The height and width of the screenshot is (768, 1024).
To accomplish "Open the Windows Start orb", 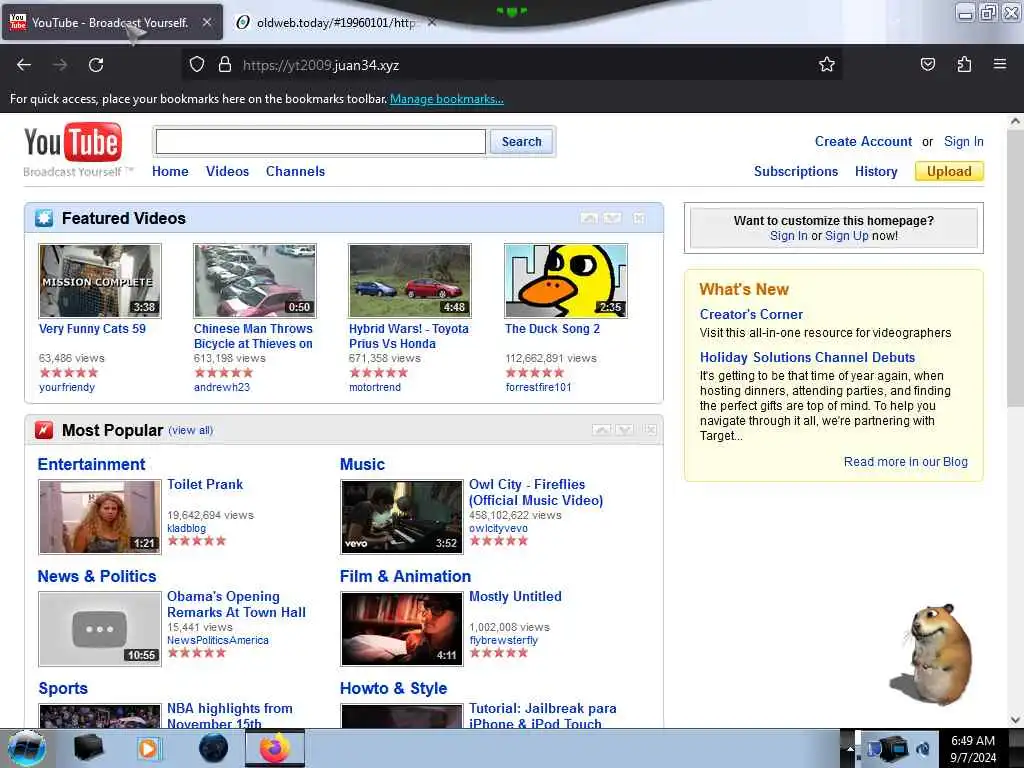I will click(26, 748).
